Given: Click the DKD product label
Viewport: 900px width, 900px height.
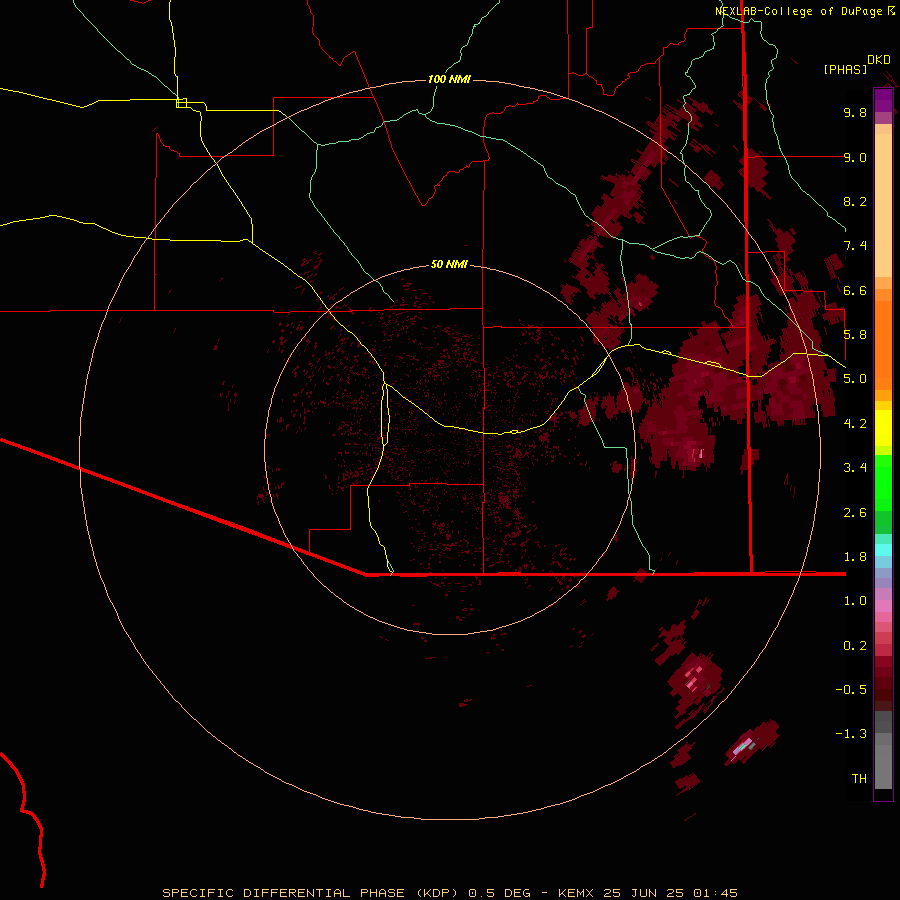Looking at the screenshot, I should pos(879,60).
